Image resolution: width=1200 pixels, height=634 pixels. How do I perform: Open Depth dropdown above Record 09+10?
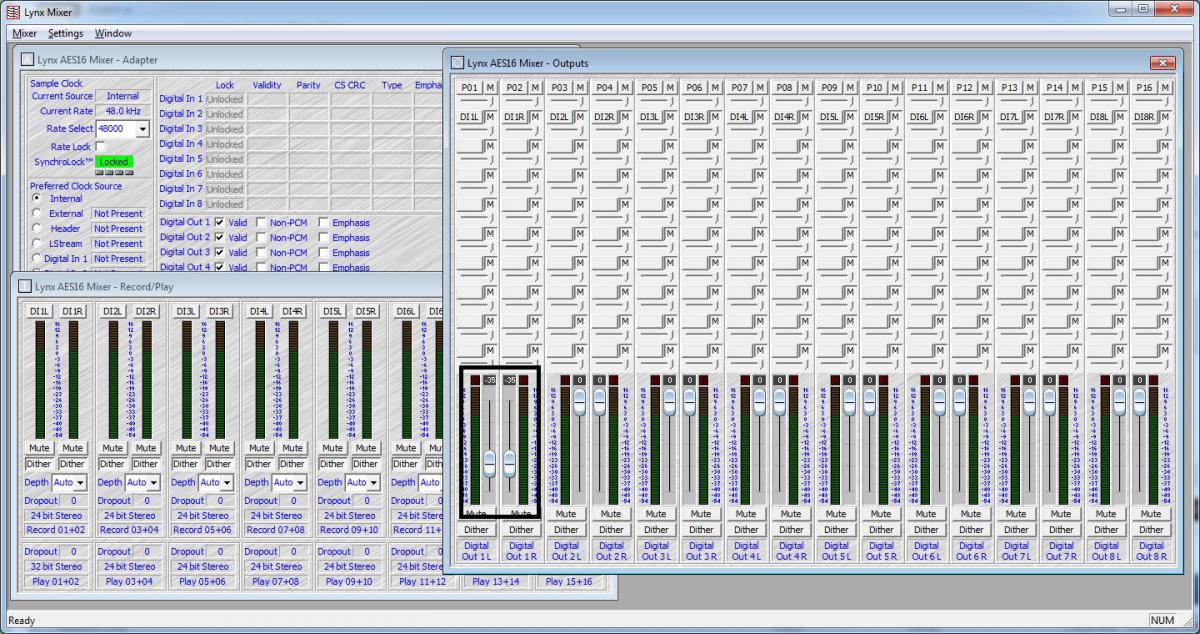pos(373,483)
